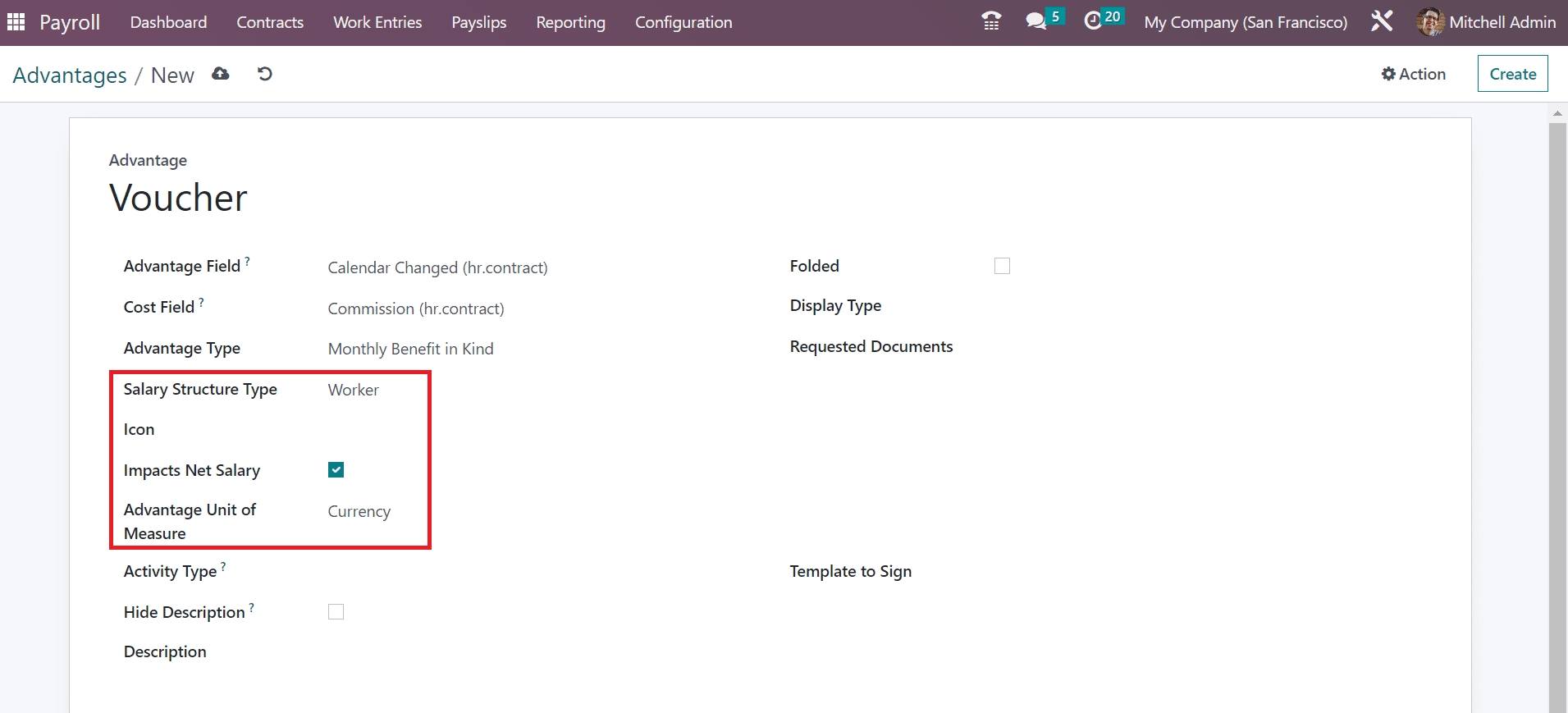Open the activities clock icon

pyautogui.click(x=1093, y=21)
